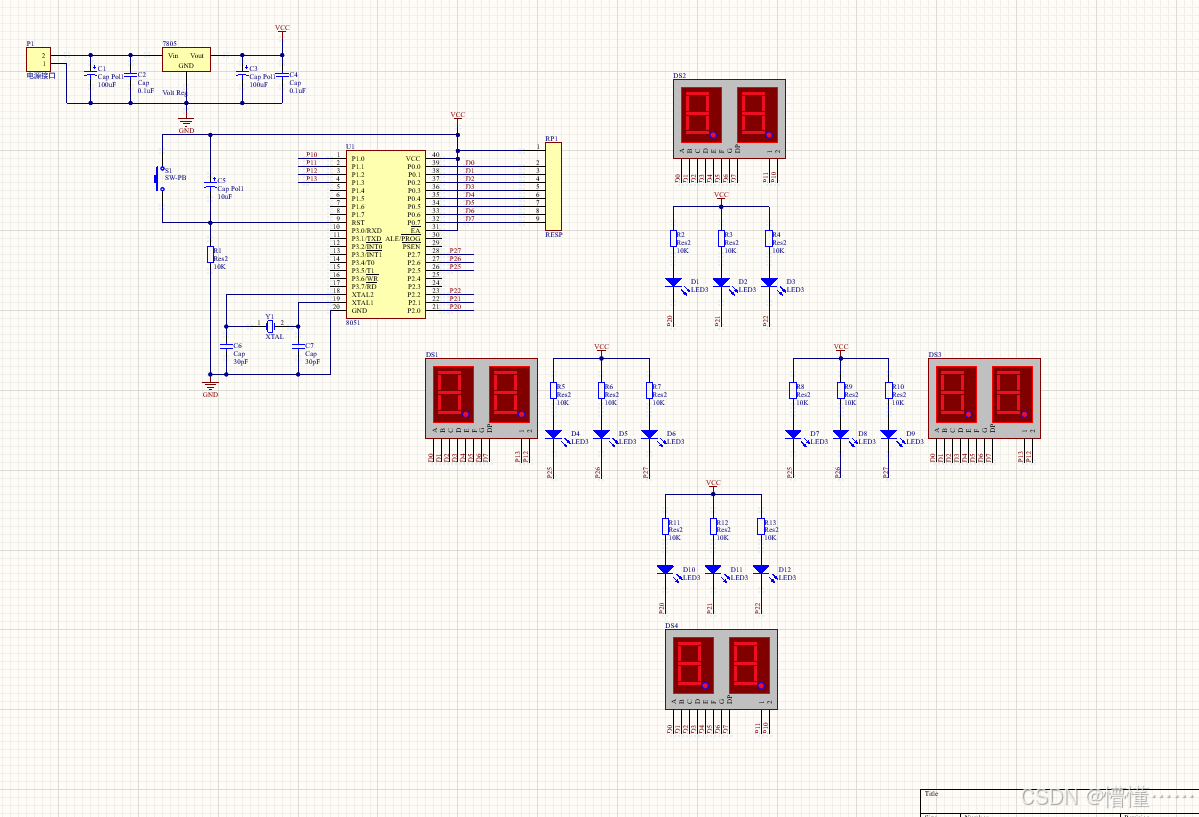Viewport: 1199px width, 817px height.
Task: Select VCC port above resistor R6
Action: 602,350
